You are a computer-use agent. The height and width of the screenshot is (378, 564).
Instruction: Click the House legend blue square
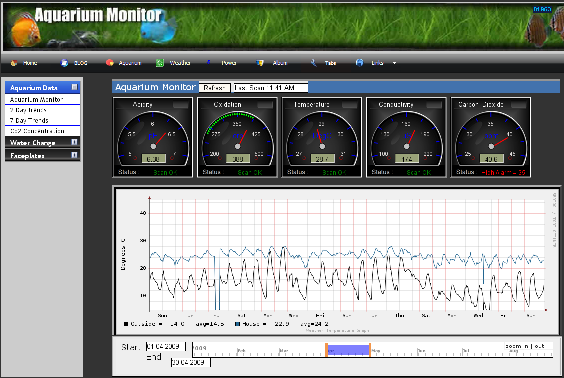pos(237,324)
